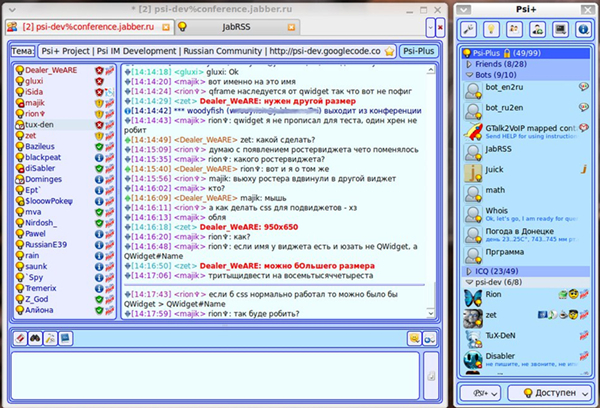Image resolution: width=600 pixels, height=408 pixels.
Task: Close the psi-dev conference tab
Action: [x=166, y=27]
